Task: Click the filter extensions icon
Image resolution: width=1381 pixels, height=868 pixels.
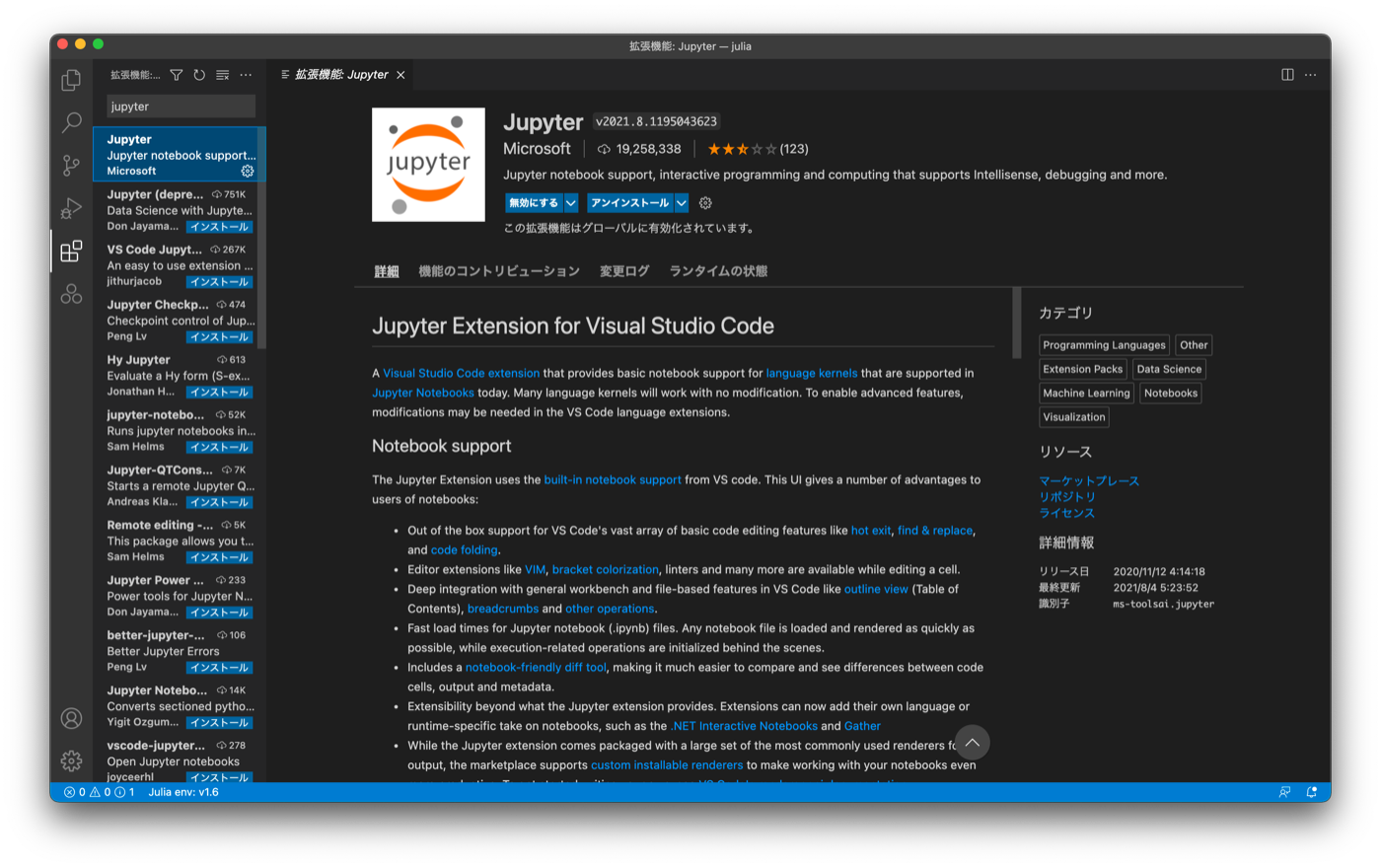Action: pos(176,75)
